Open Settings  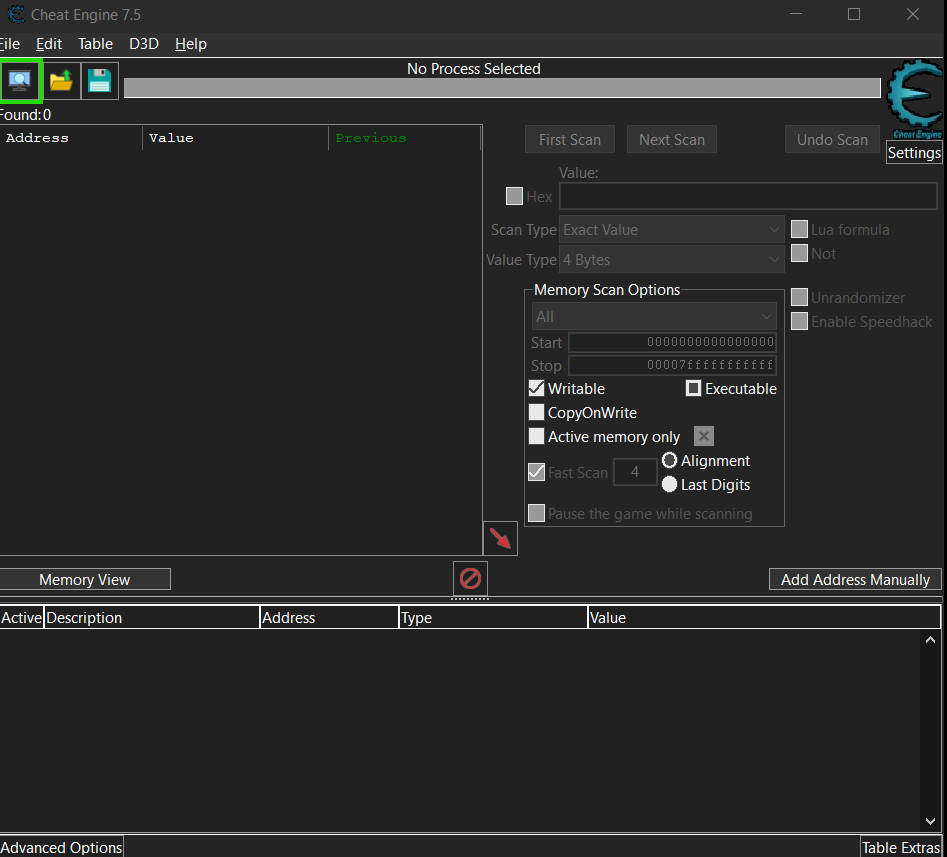coord(914,153)
